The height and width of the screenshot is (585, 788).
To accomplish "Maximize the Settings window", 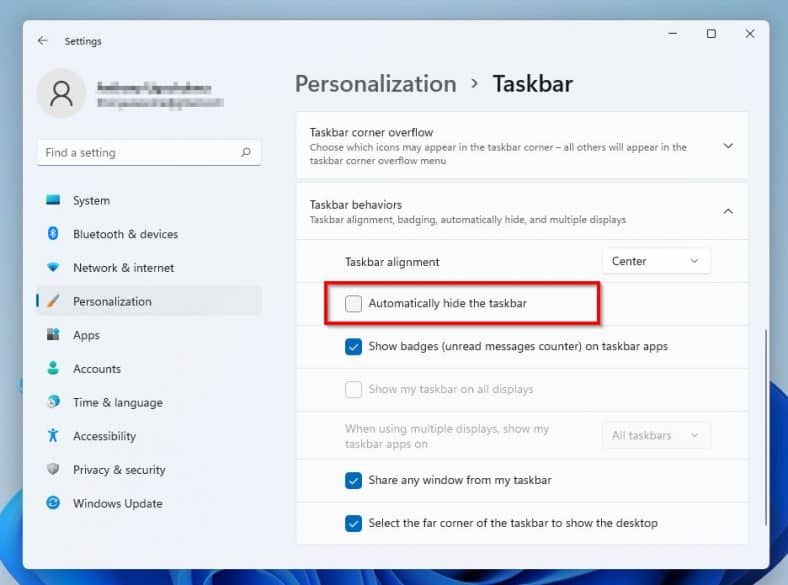I will click(711, 34).
